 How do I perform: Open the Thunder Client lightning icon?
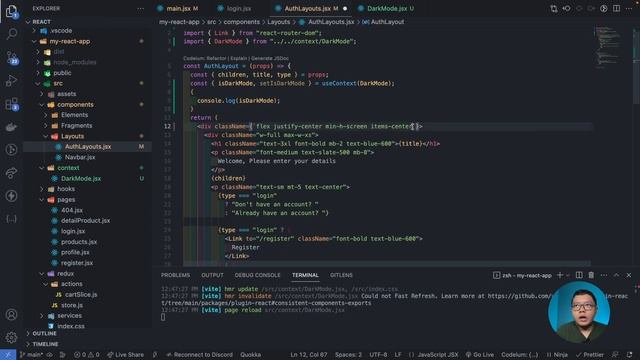(11, 196)
